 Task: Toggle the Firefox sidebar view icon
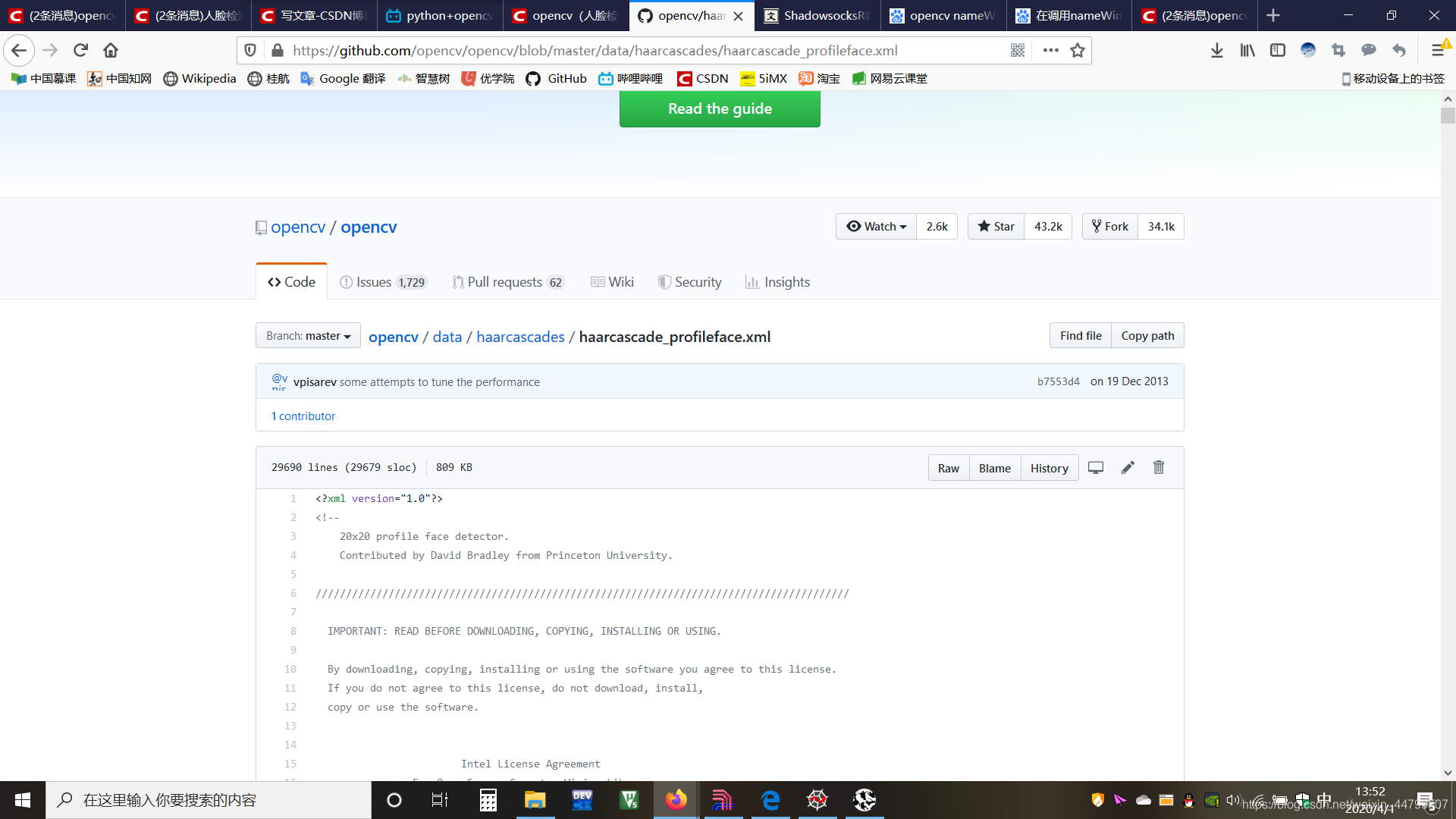point(1278,51)
